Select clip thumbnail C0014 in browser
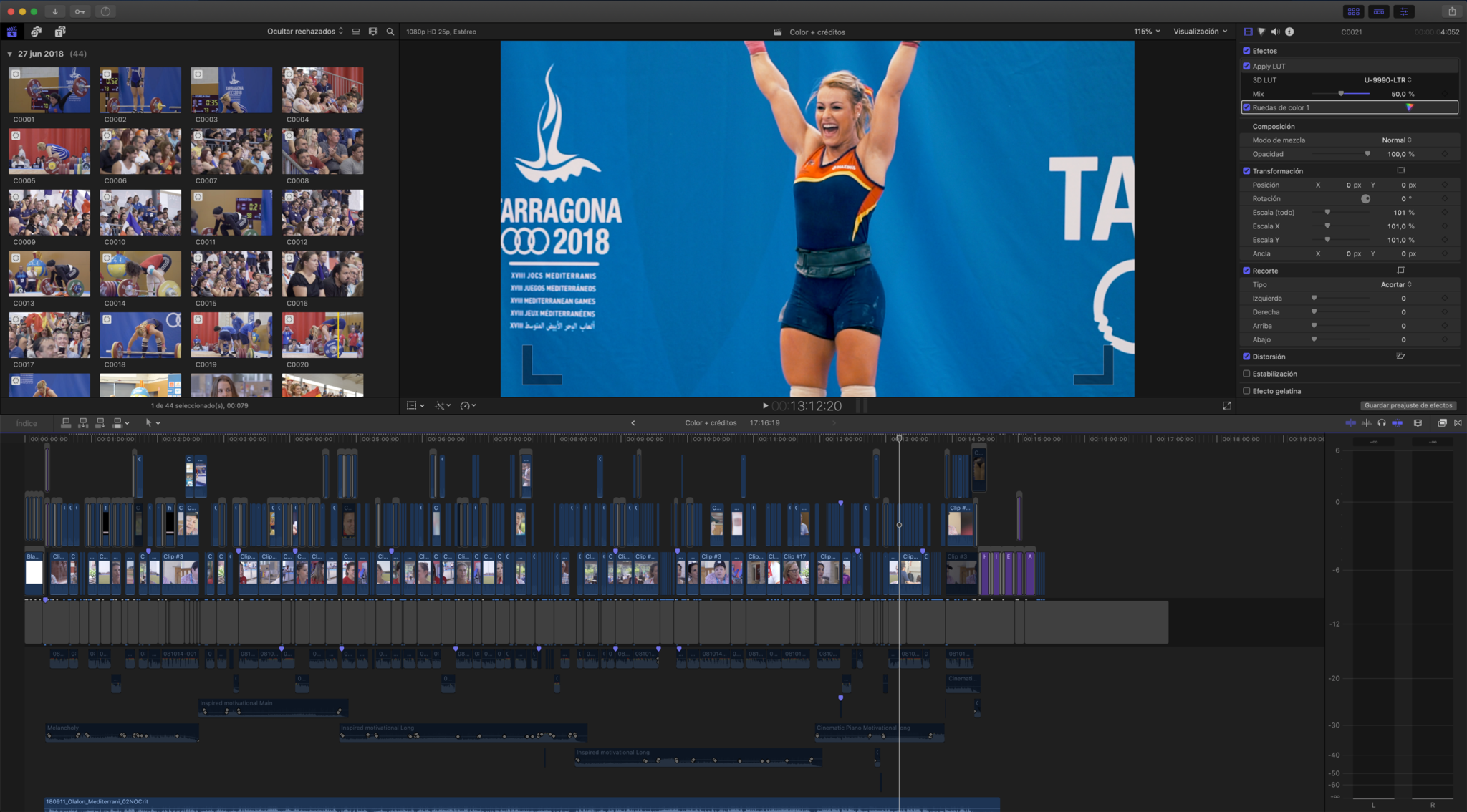The height and width of the screenshot is (812, 1467). pyautogui.click(x=140, y=274)
